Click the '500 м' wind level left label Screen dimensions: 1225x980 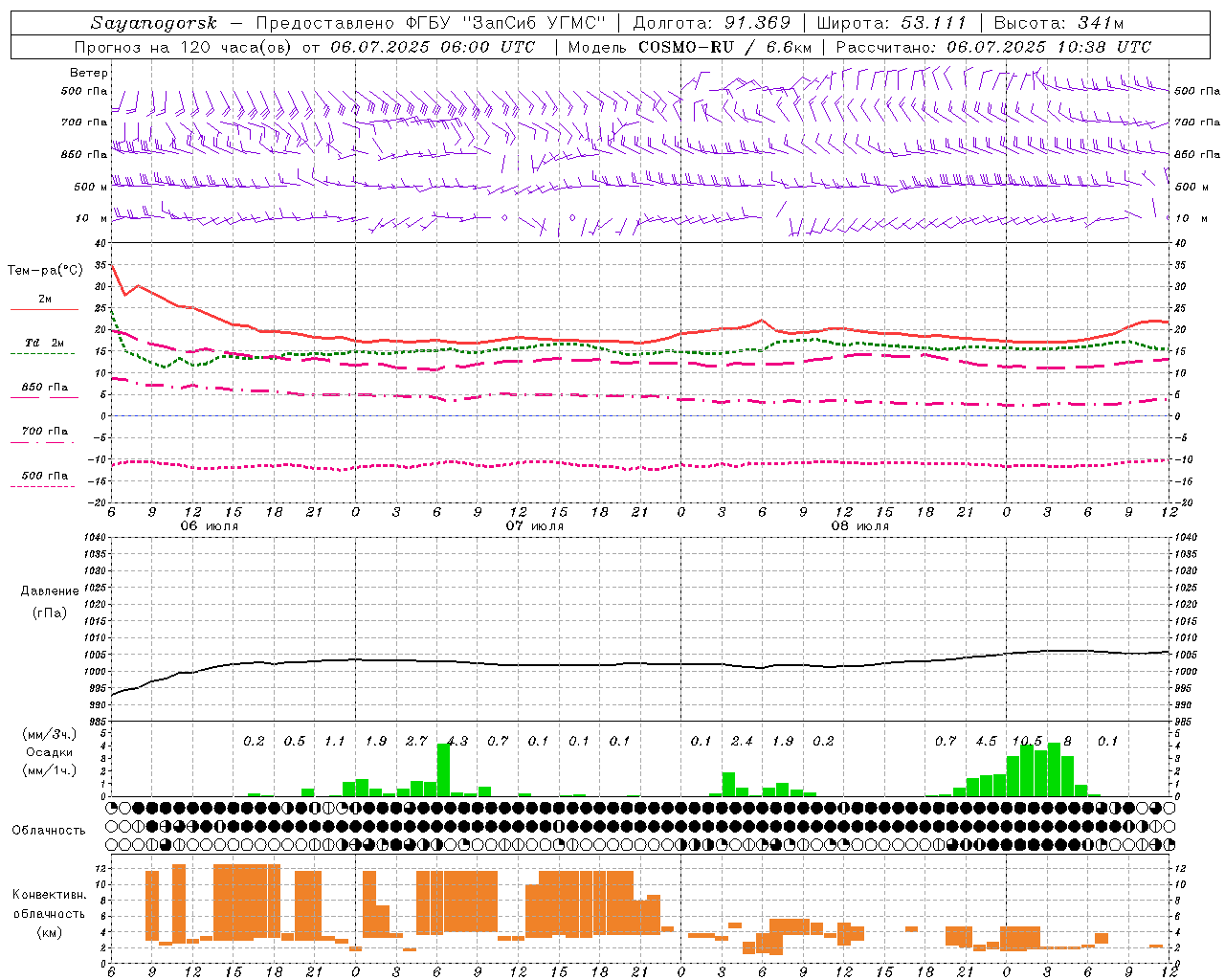tap(91, 187)
